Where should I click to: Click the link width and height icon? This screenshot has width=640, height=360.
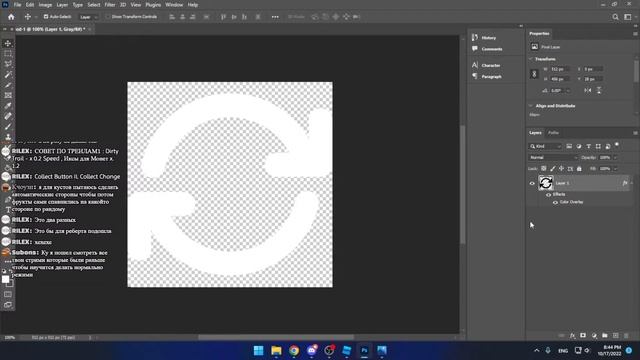[x=534, y=74]
